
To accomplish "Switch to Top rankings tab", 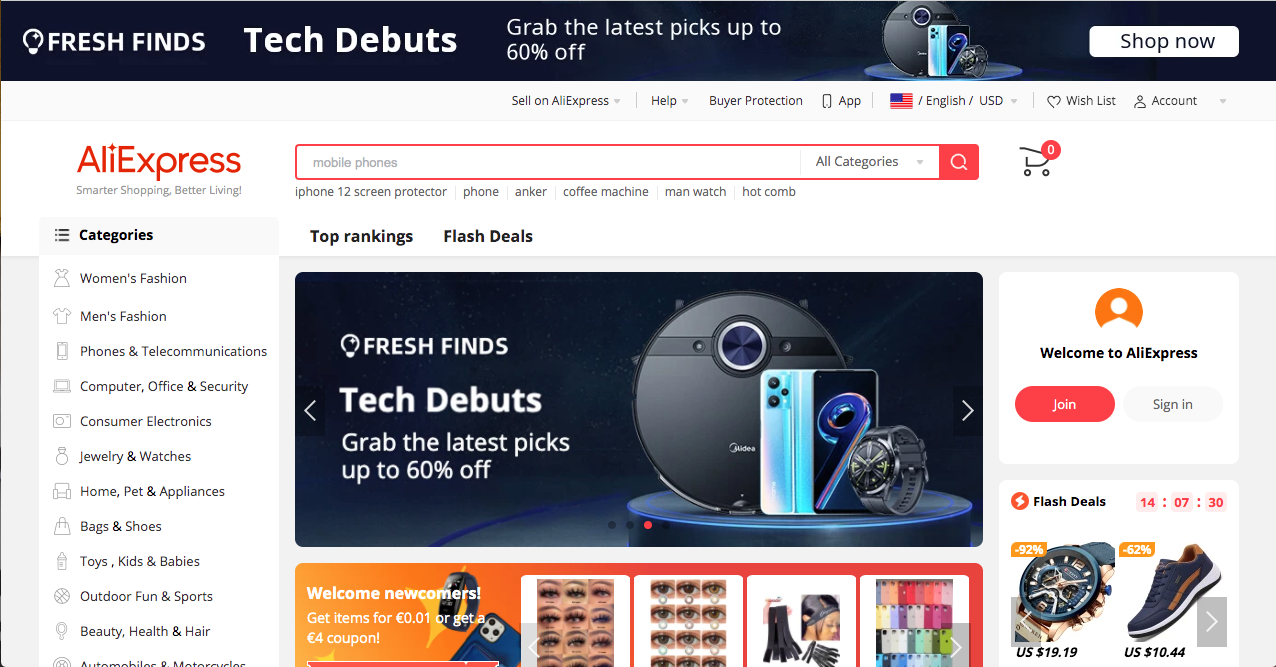I will pos(361,236).
